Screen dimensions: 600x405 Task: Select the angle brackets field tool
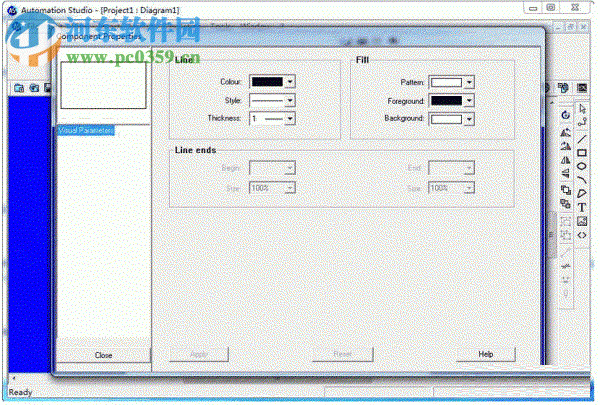pos(582,235)
